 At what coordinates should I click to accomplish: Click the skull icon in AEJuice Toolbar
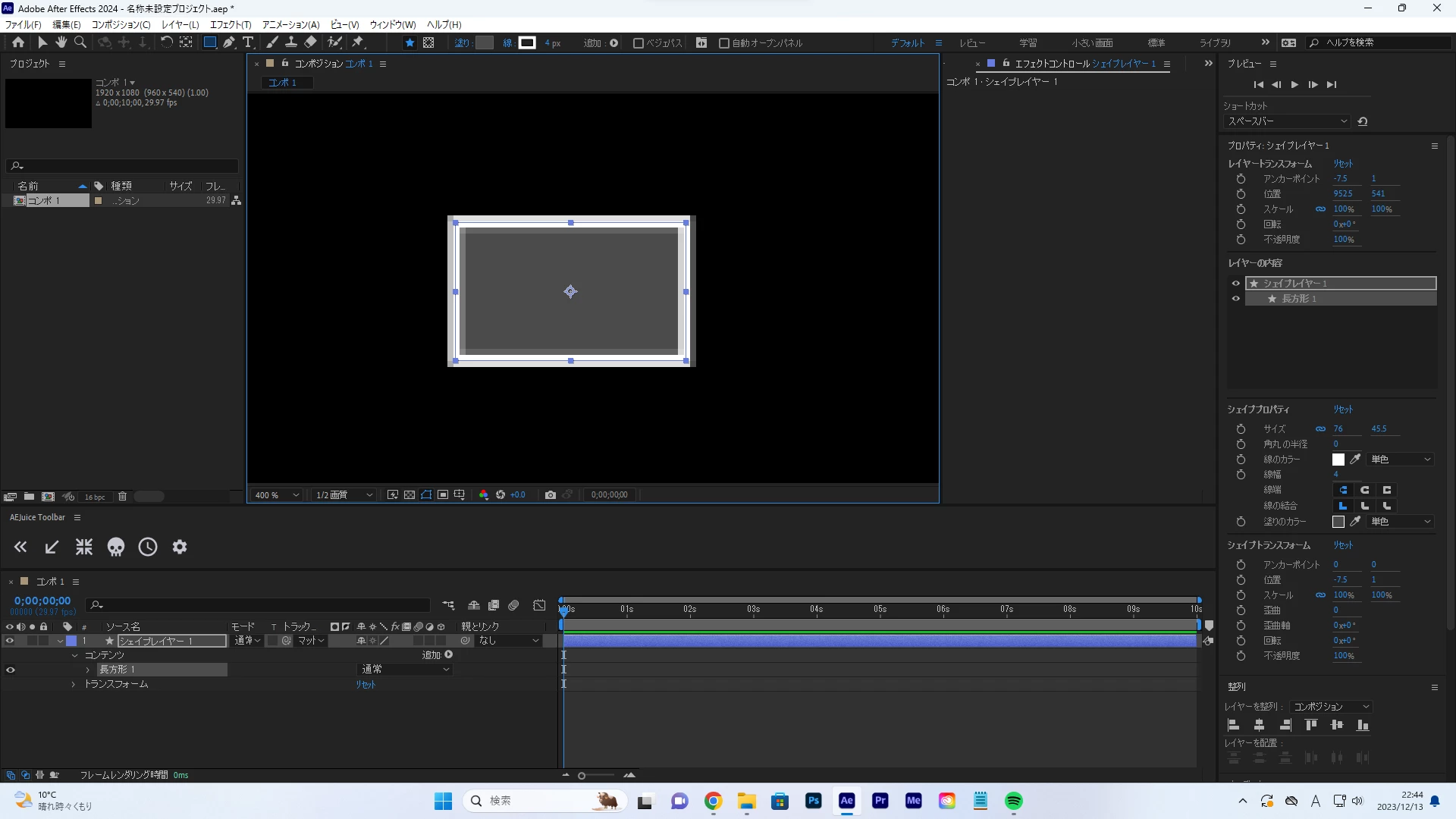coord(116,547)
